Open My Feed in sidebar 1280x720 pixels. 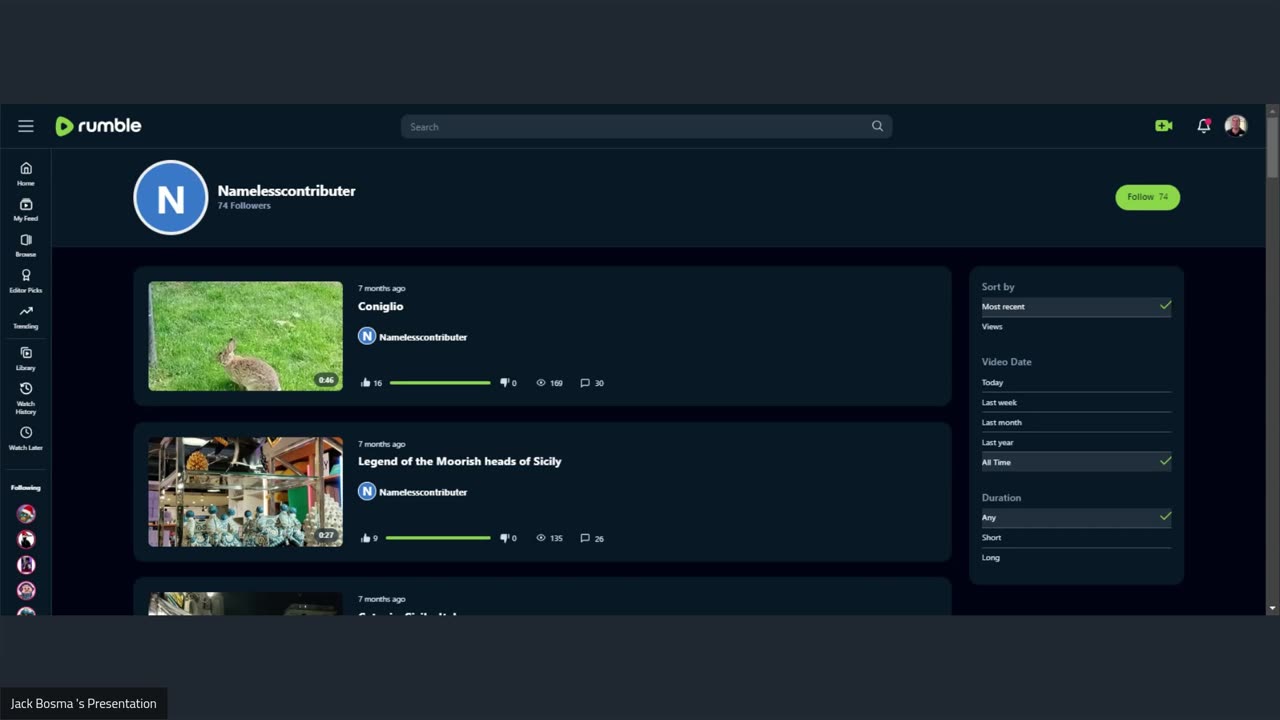pyautogui.click(x=26, y=210)
